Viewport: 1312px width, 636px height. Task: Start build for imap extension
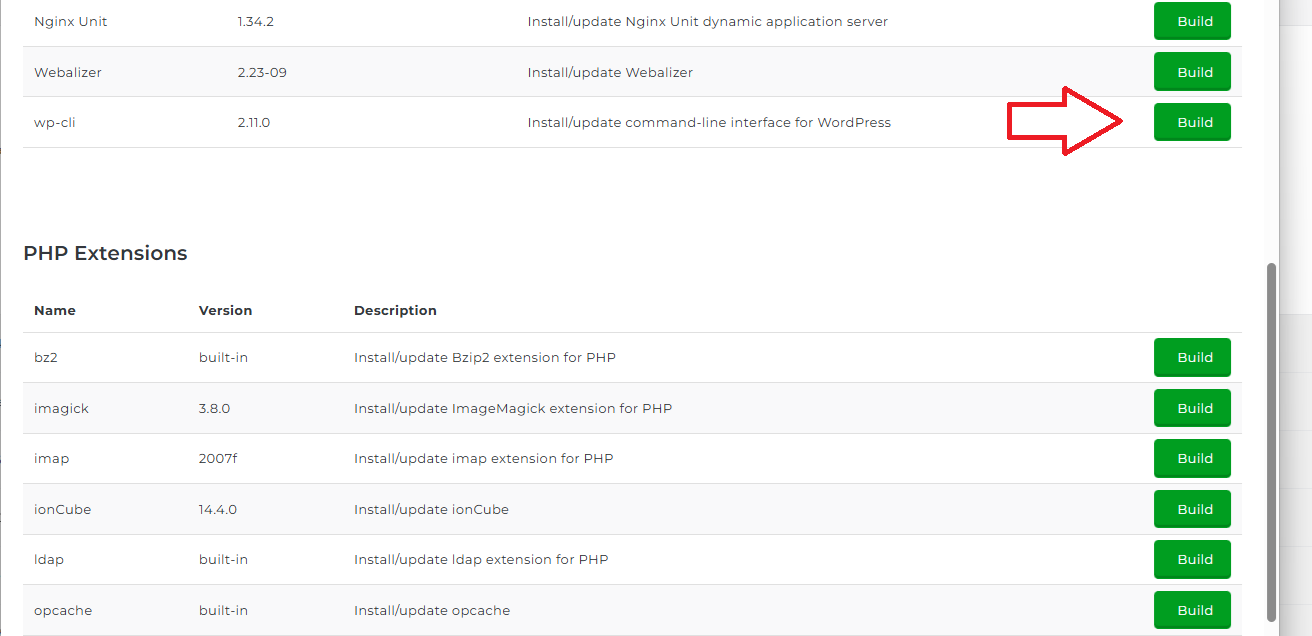pyautogui.click(x=1192, y=458)
